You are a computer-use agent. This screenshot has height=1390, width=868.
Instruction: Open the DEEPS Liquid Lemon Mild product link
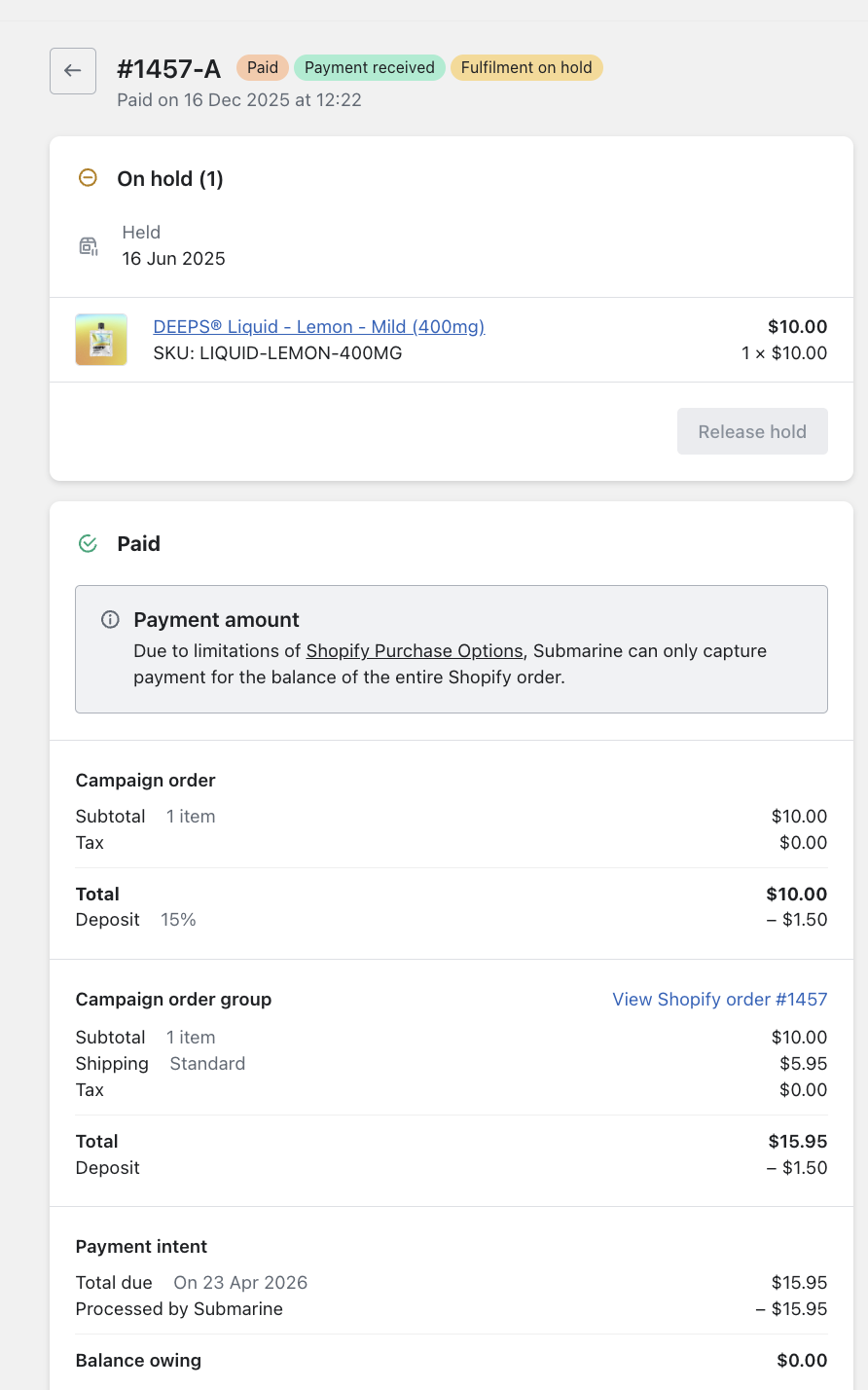tap(319, 327)
